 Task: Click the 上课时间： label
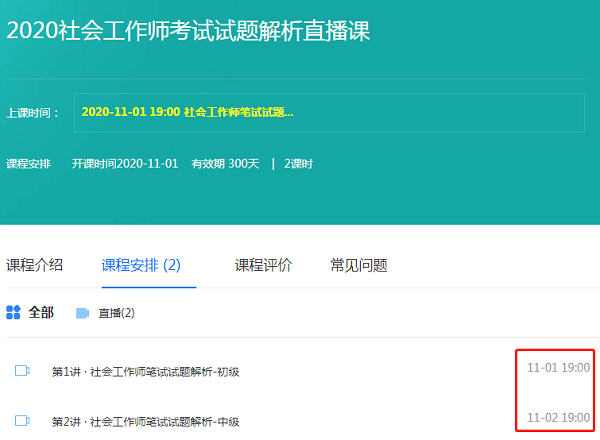tap(33, 113)
